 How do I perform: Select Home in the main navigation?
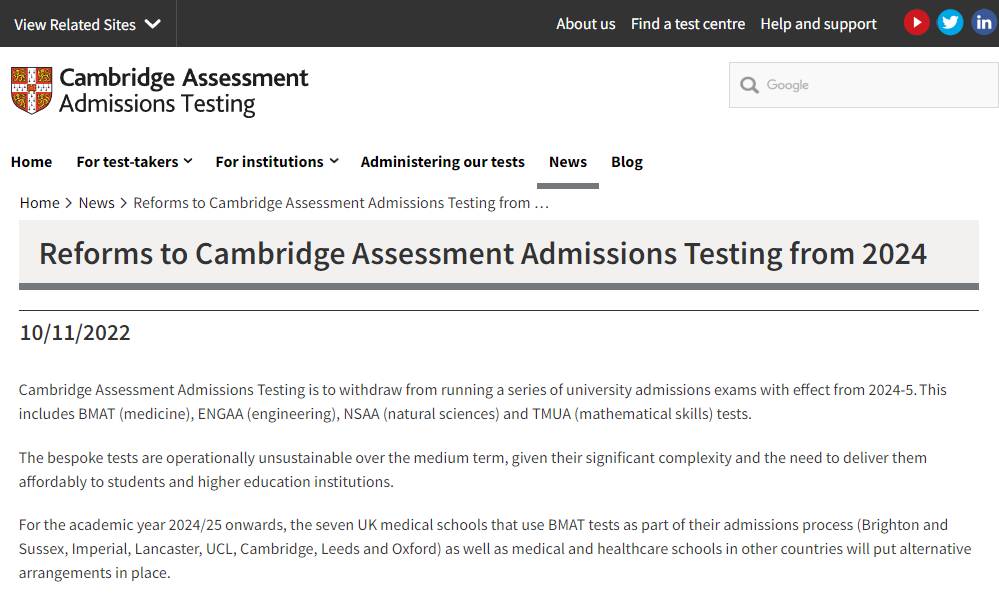tap(31, 162)
